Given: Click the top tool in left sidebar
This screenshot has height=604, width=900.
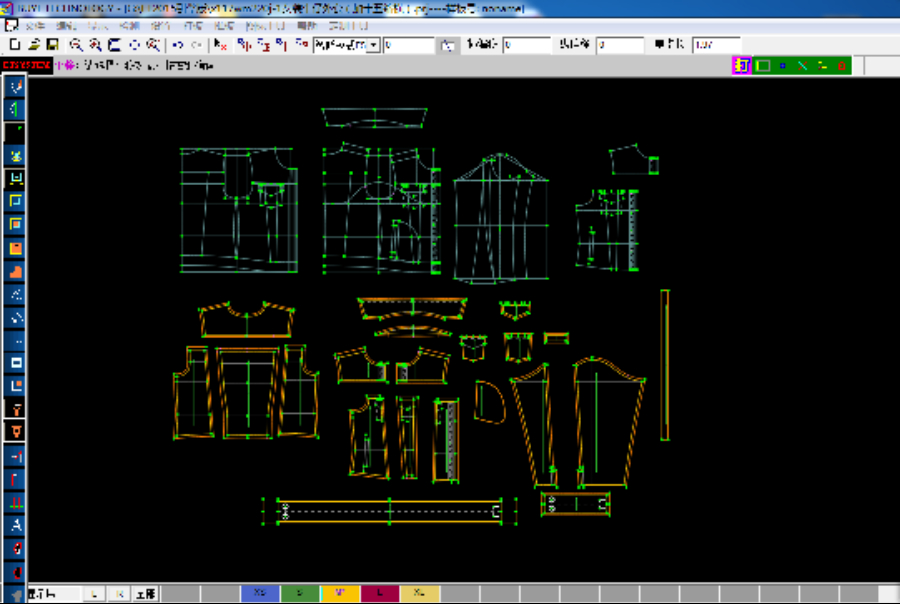Looking at the screenshot, I should point(16,87).
